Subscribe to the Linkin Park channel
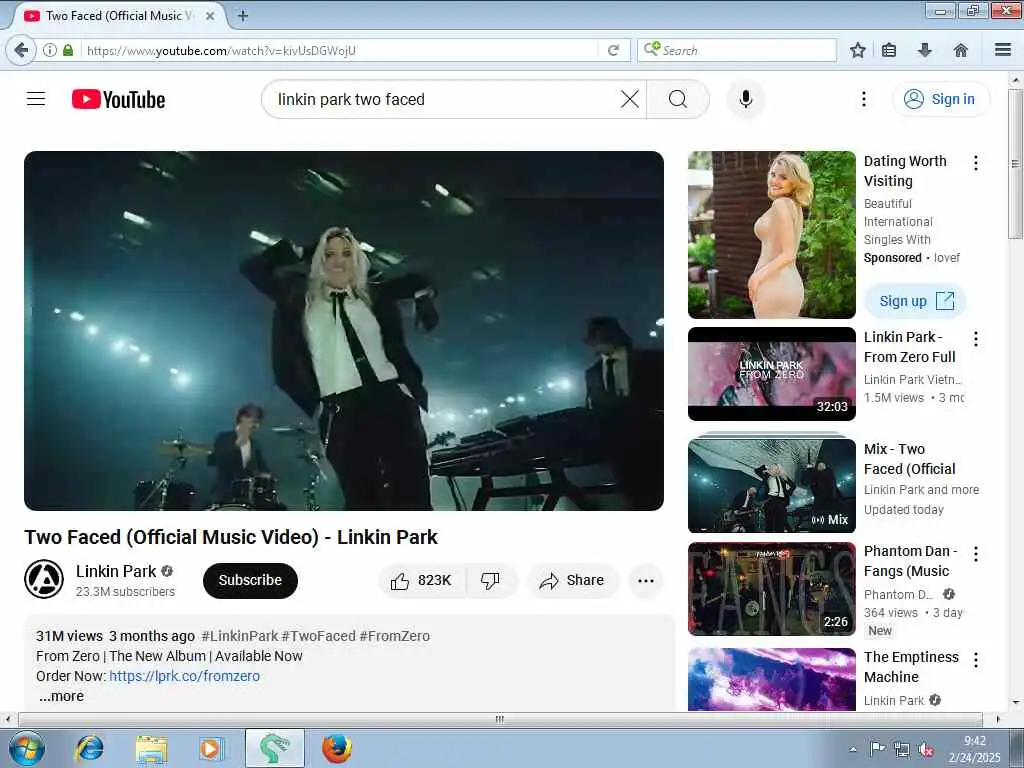This screenshot has width=1024, height=768. tap(250, 581)
